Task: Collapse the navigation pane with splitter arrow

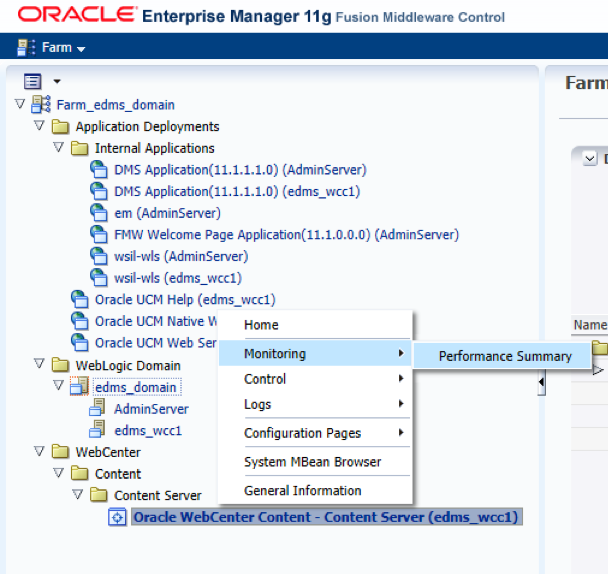Action: (542, 382)
